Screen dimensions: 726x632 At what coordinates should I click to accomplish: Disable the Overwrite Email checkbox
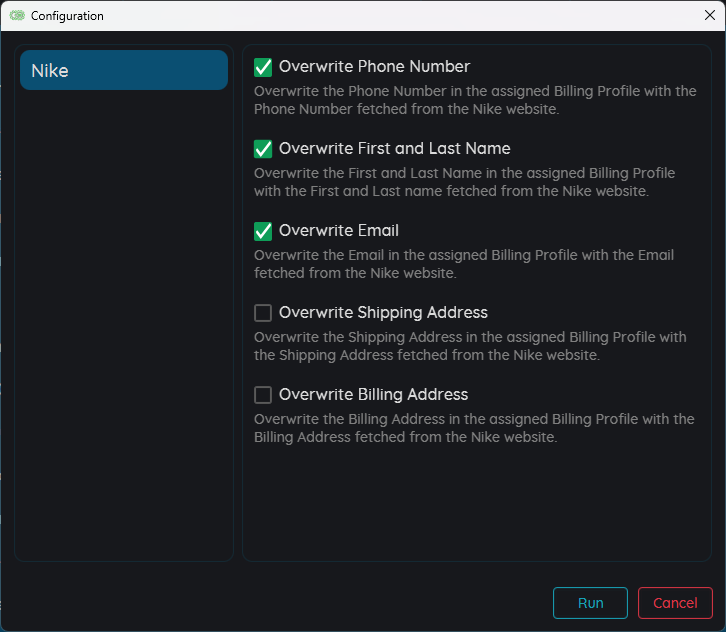(263, 231)
